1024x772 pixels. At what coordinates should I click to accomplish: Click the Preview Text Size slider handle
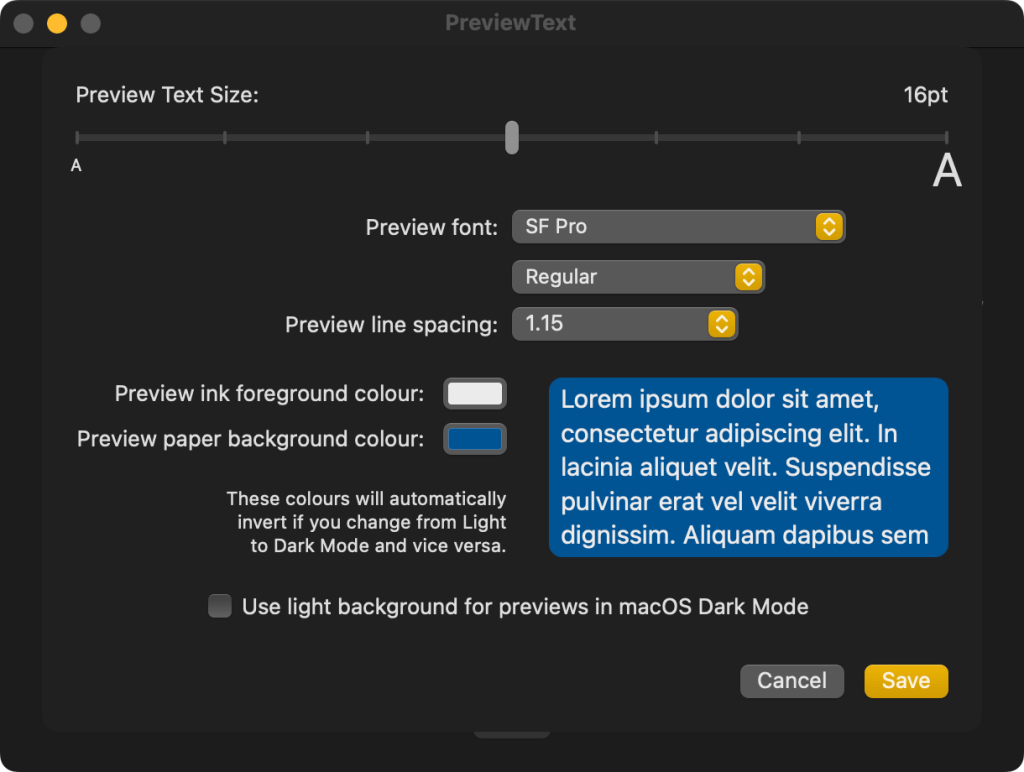pos(511,137)
